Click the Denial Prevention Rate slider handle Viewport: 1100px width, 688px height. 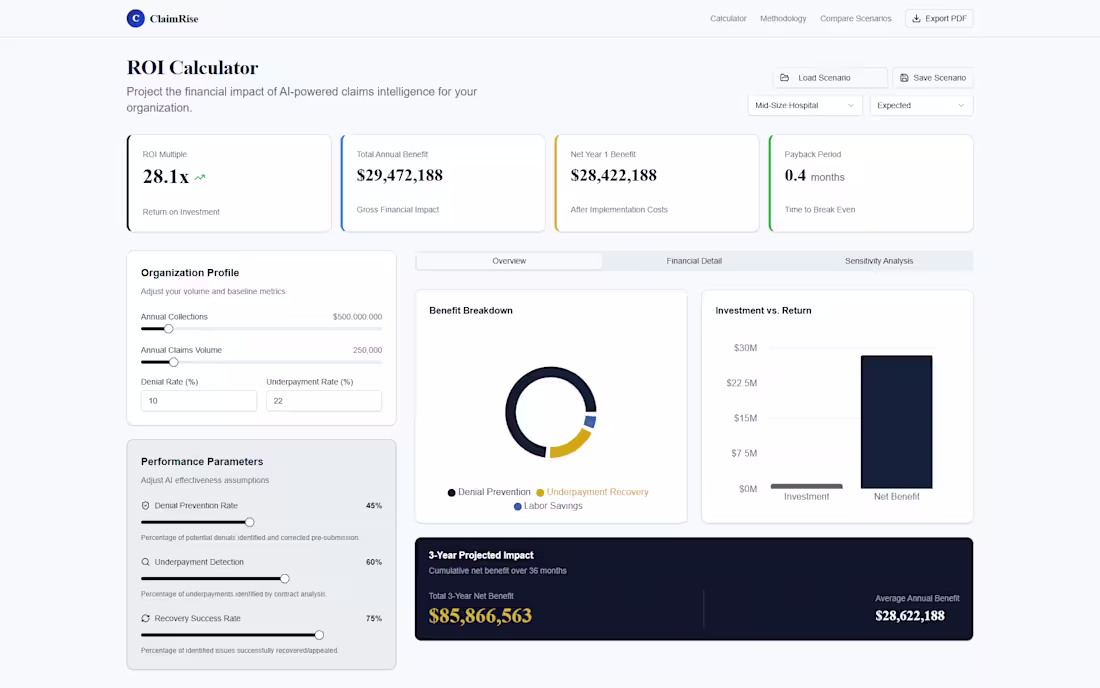point(249,522)
